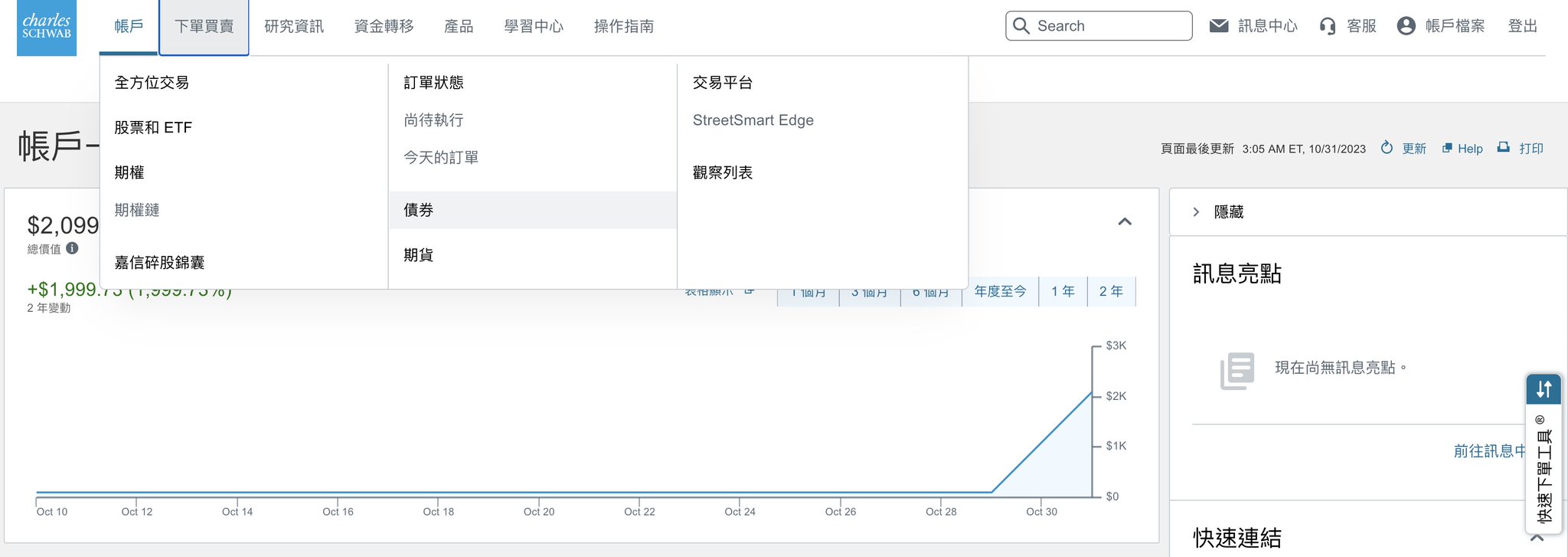Click 登出 to log out
Image resolution: width=1568 pixels, height=557 pixels.
[x=1522, y=26]
